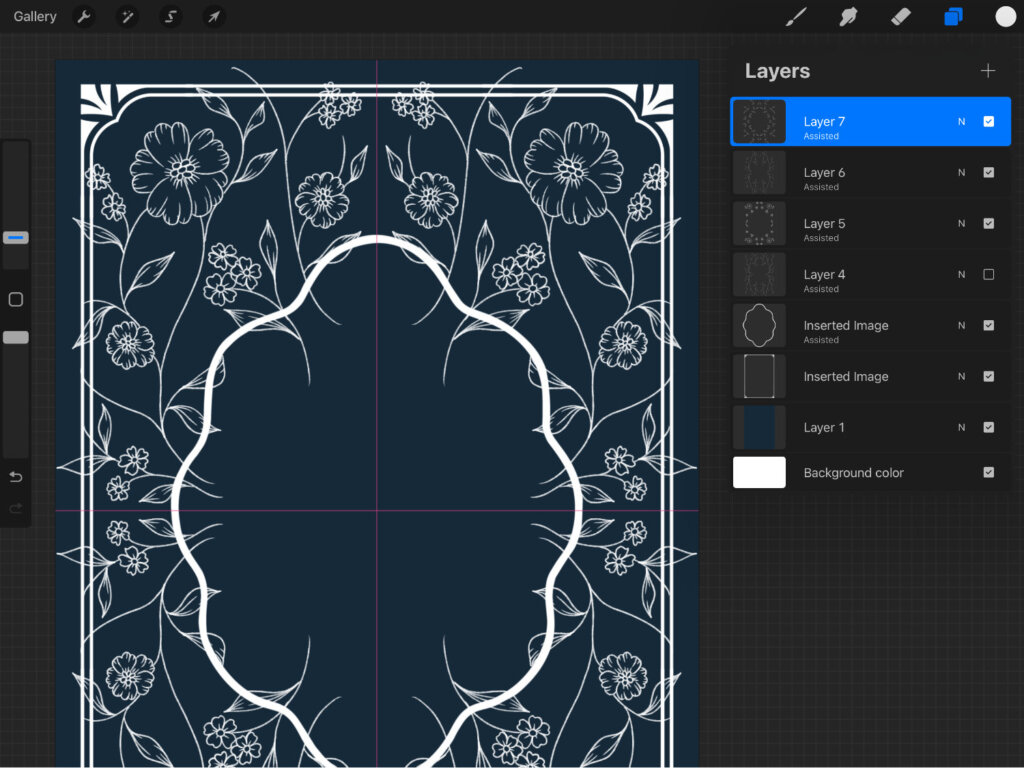This screenshot has height=768, width=1024.
Task: Select the Eraser tool
Action: (x=900, y=17)
